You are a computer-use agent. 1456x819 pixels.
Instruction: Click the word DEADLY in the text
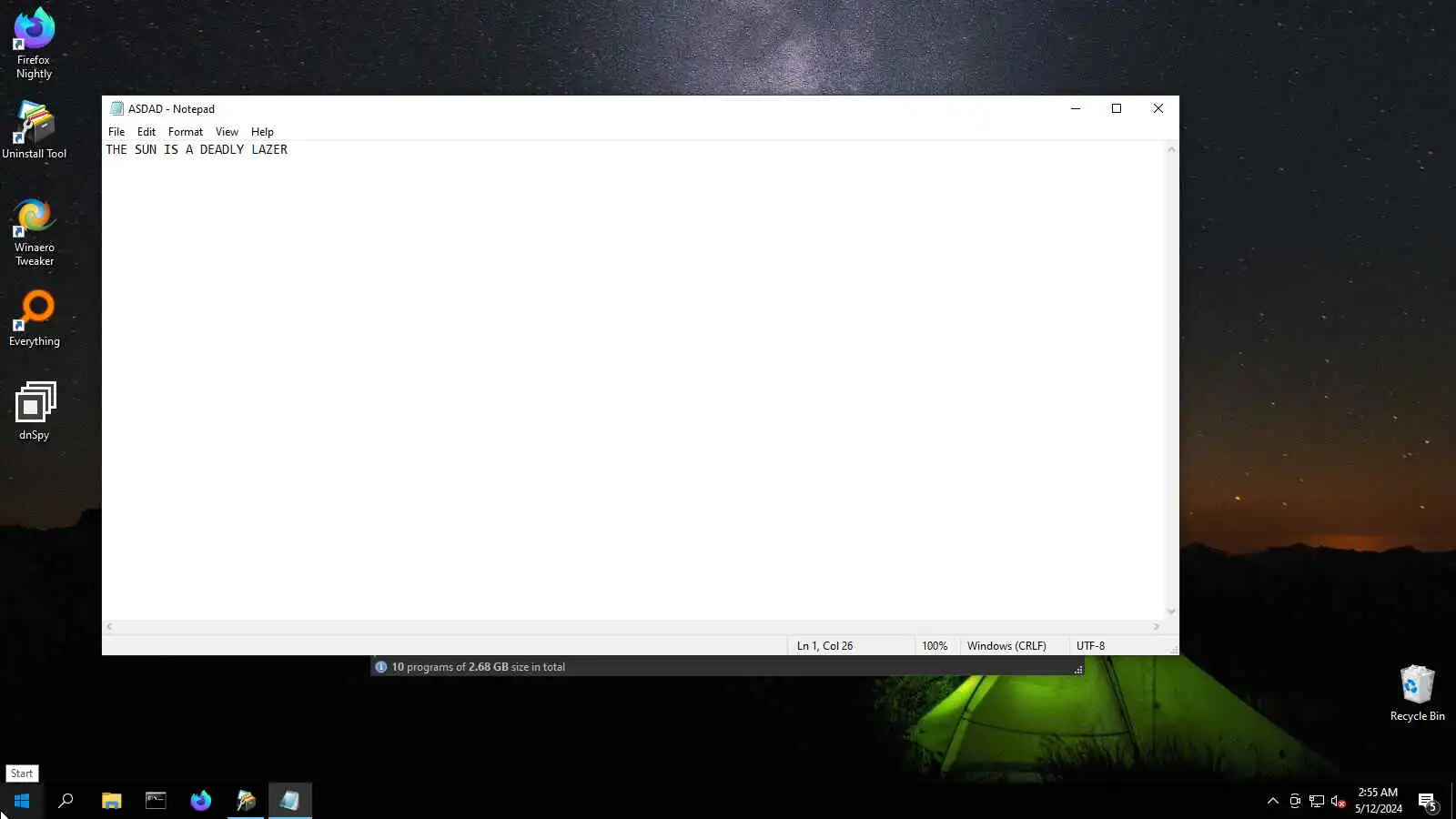pyautogui.click(x=222, y=149)
